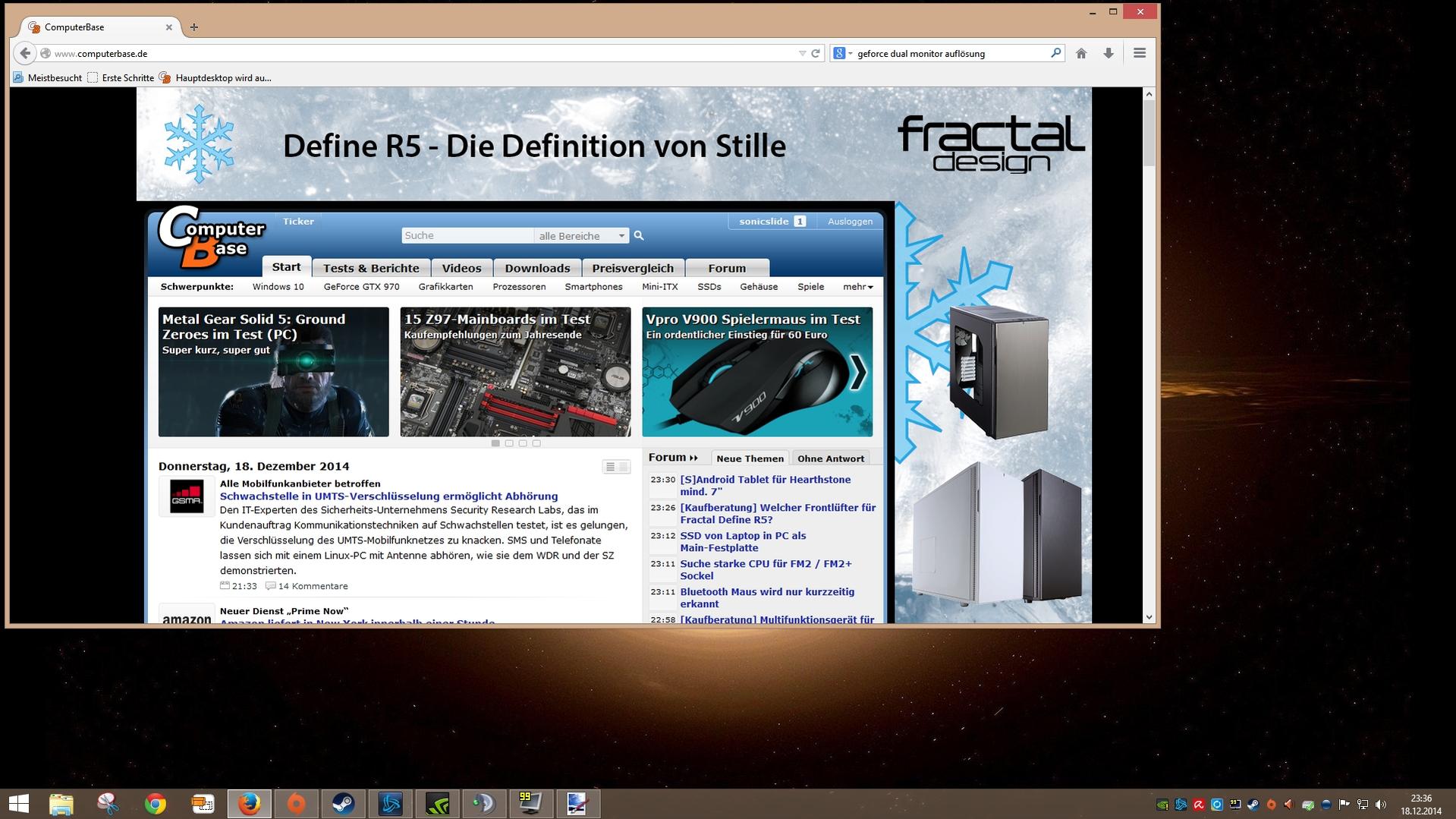Open the network tray icon
Image resolution: width=1456 pixels, height=819 pixels.
[1363, 805]
